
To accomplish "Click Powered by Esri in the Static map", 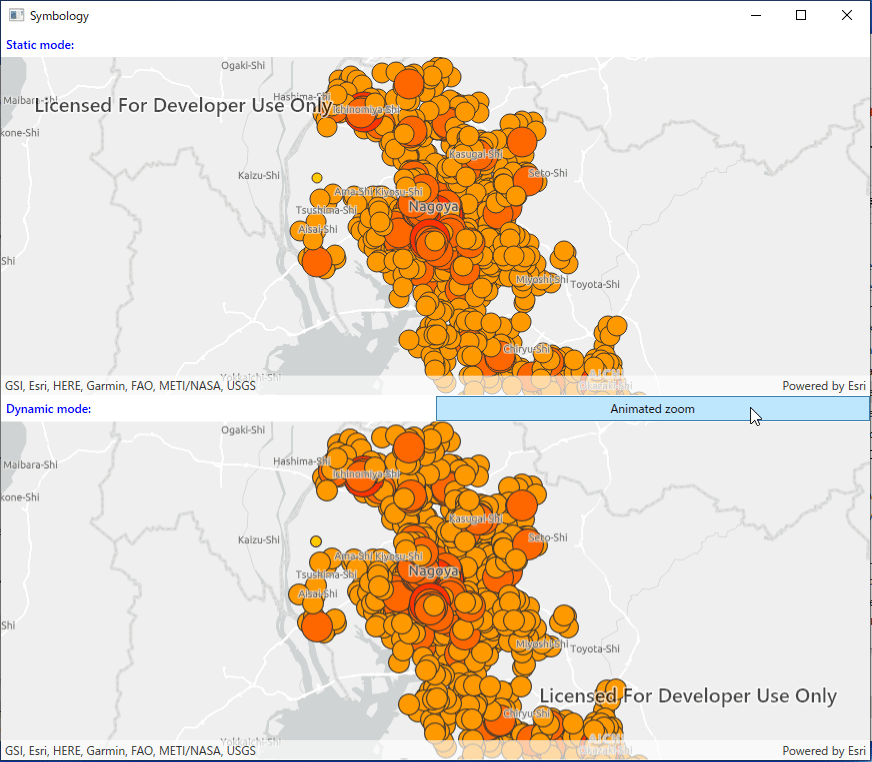I will pyautogui.click(x=823, y=386).
